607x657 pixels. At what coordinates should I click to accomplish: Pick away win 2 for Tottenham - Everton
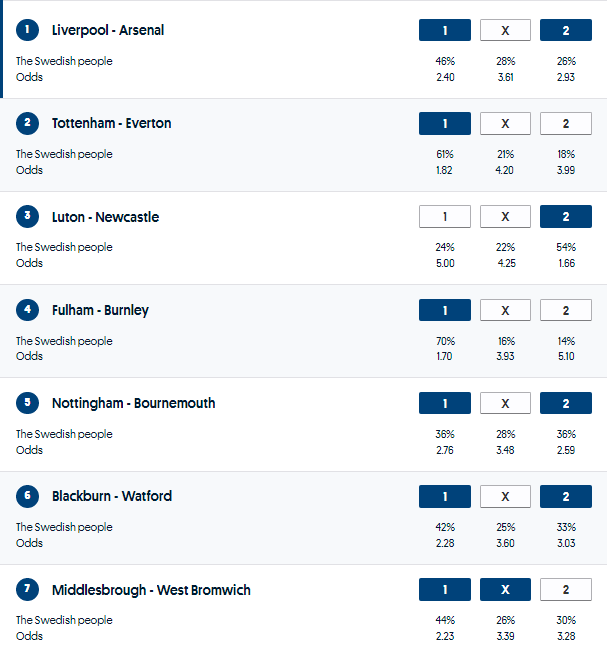click(565, 123)
